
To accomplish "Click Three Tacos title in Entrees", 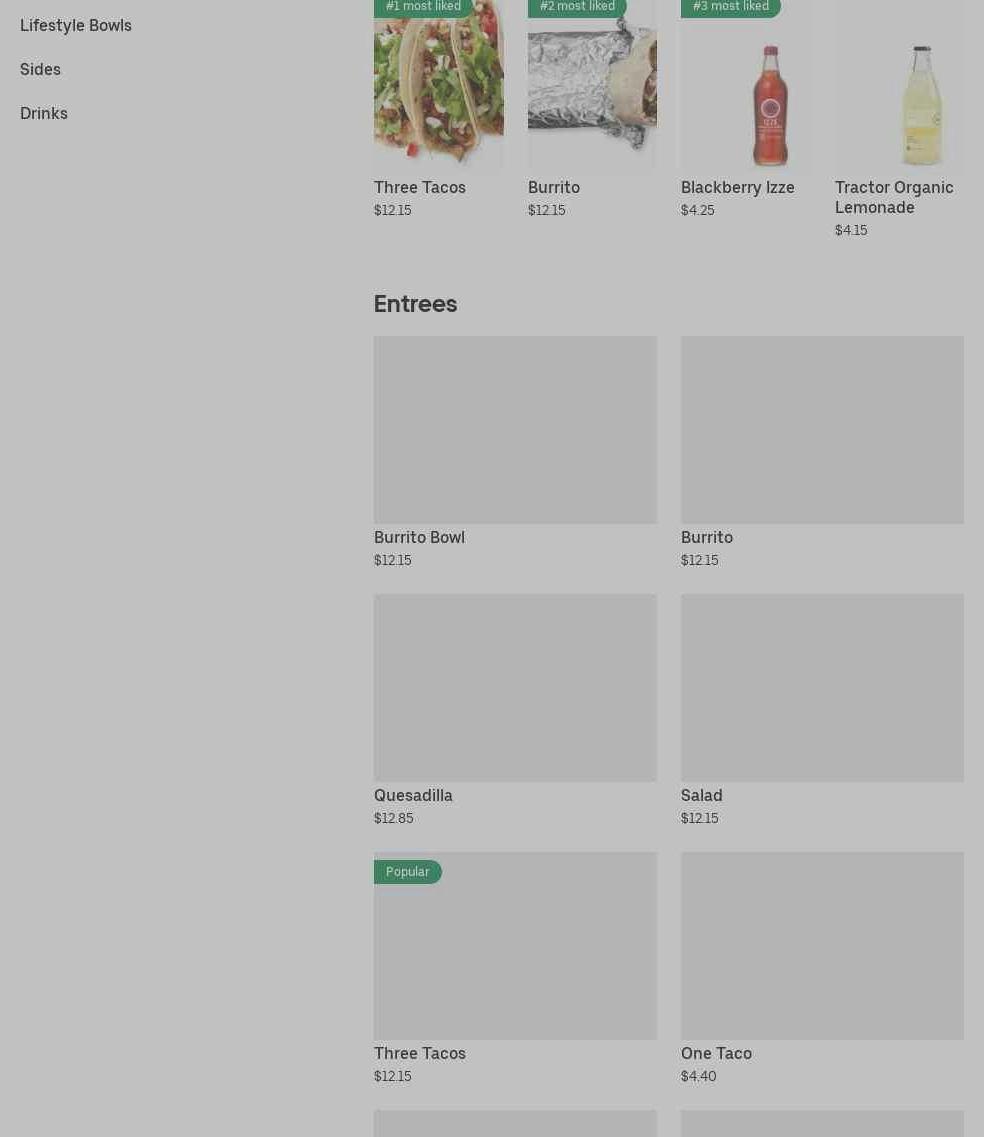I will [x=420, y=1054].
